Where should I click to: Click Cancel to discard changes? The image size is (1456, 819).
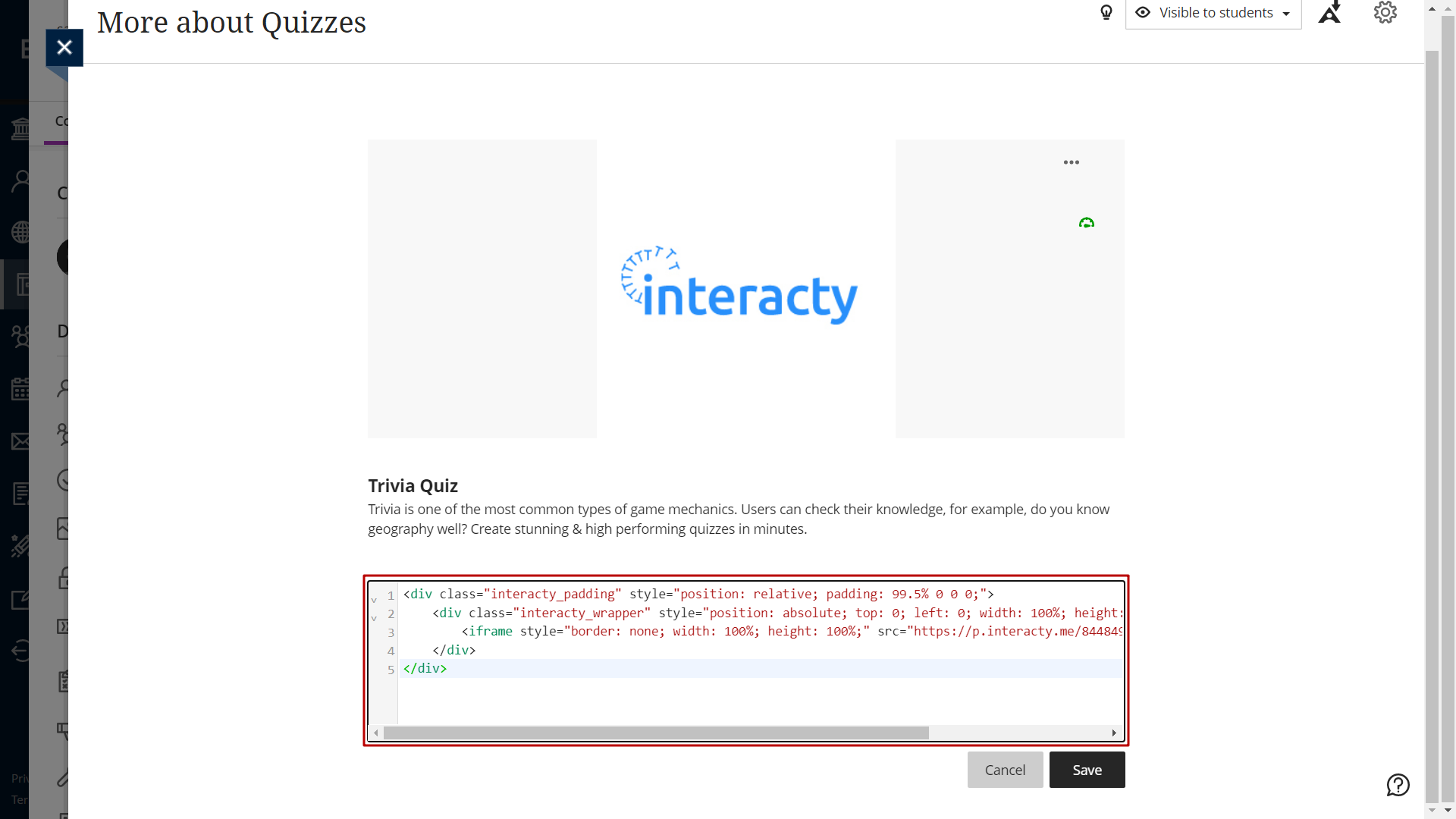pyautogui.click(x=1005, y=770)
